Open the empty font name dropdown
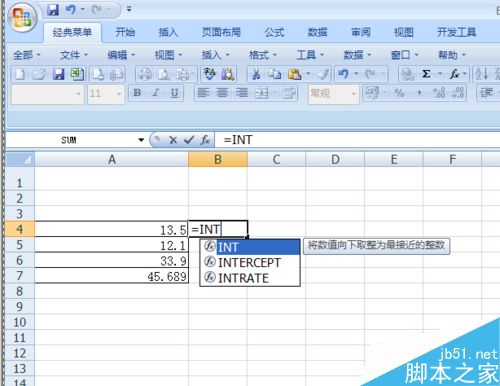The height and width of the screenshot is (386, 500). 78,94
